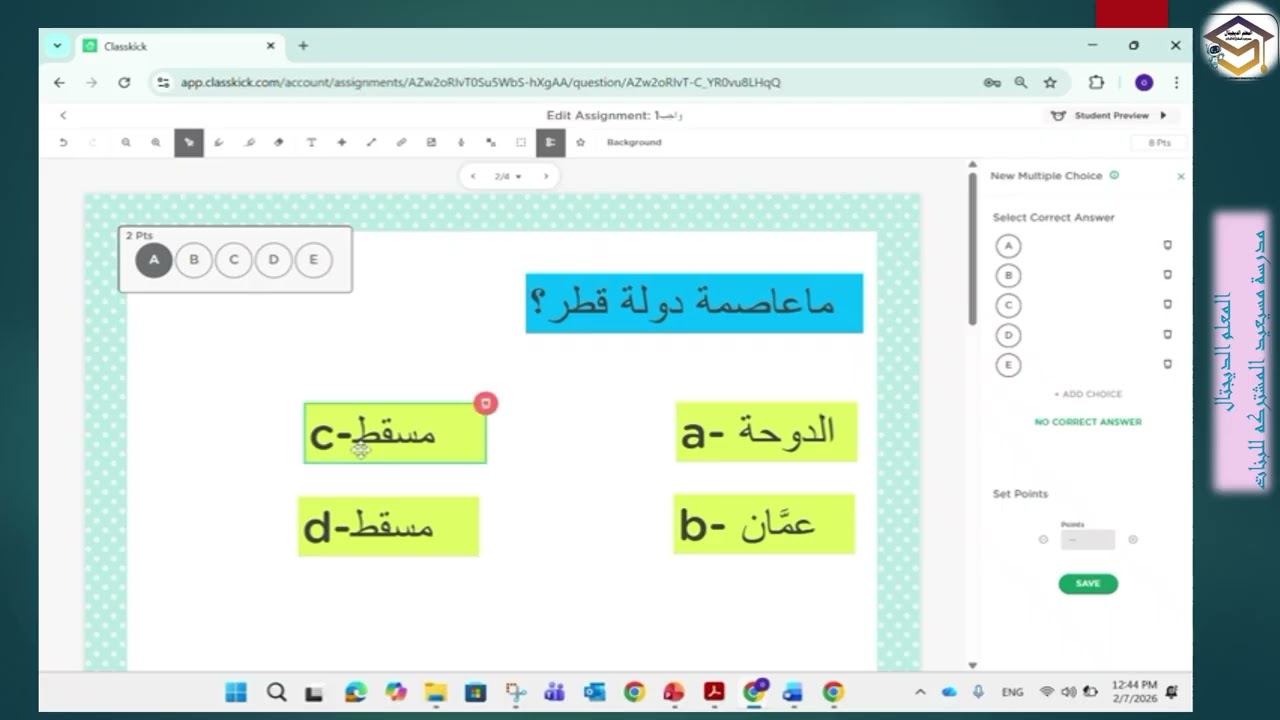Insert an image with the image tool

coord(431,142)
